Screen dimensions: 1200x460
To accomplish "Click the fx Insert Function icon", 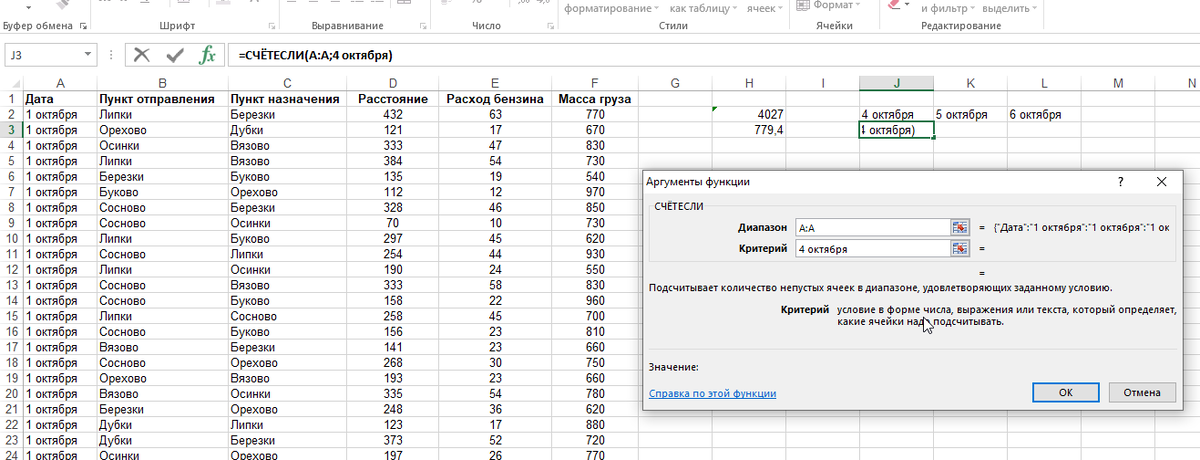I will (x=207, y=55).
